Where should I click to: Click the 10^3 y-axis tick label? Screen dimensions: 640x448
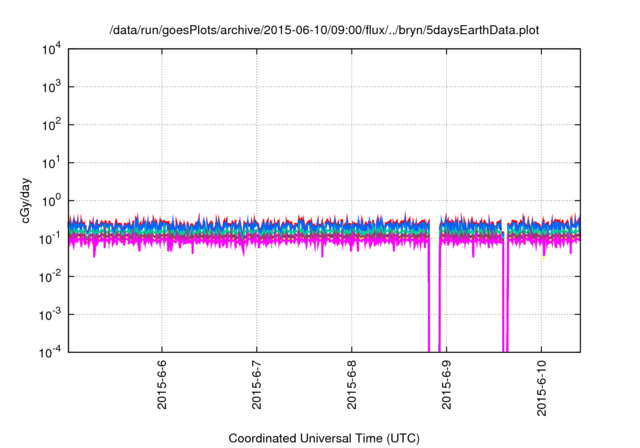(x=52, y=87)
